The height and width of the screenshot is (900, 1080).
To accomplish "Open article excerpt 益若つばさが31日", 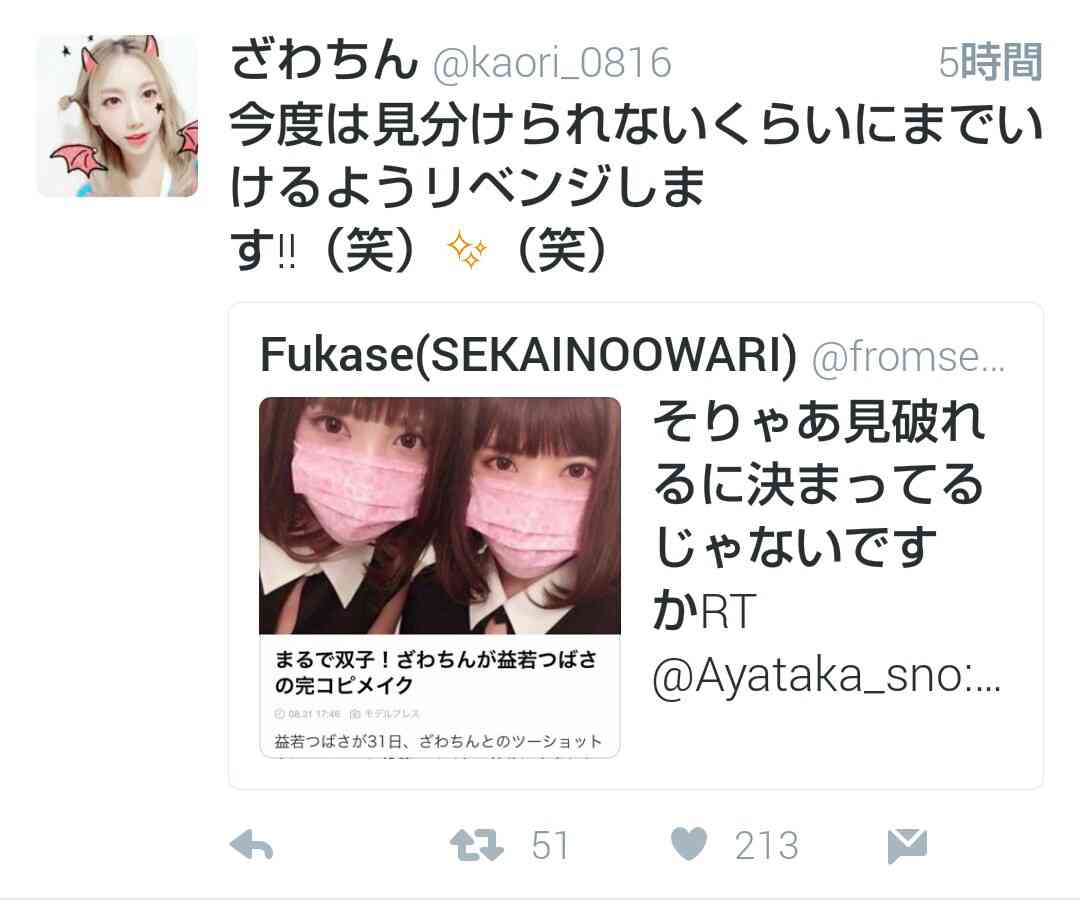I will [x=438, y=742].
